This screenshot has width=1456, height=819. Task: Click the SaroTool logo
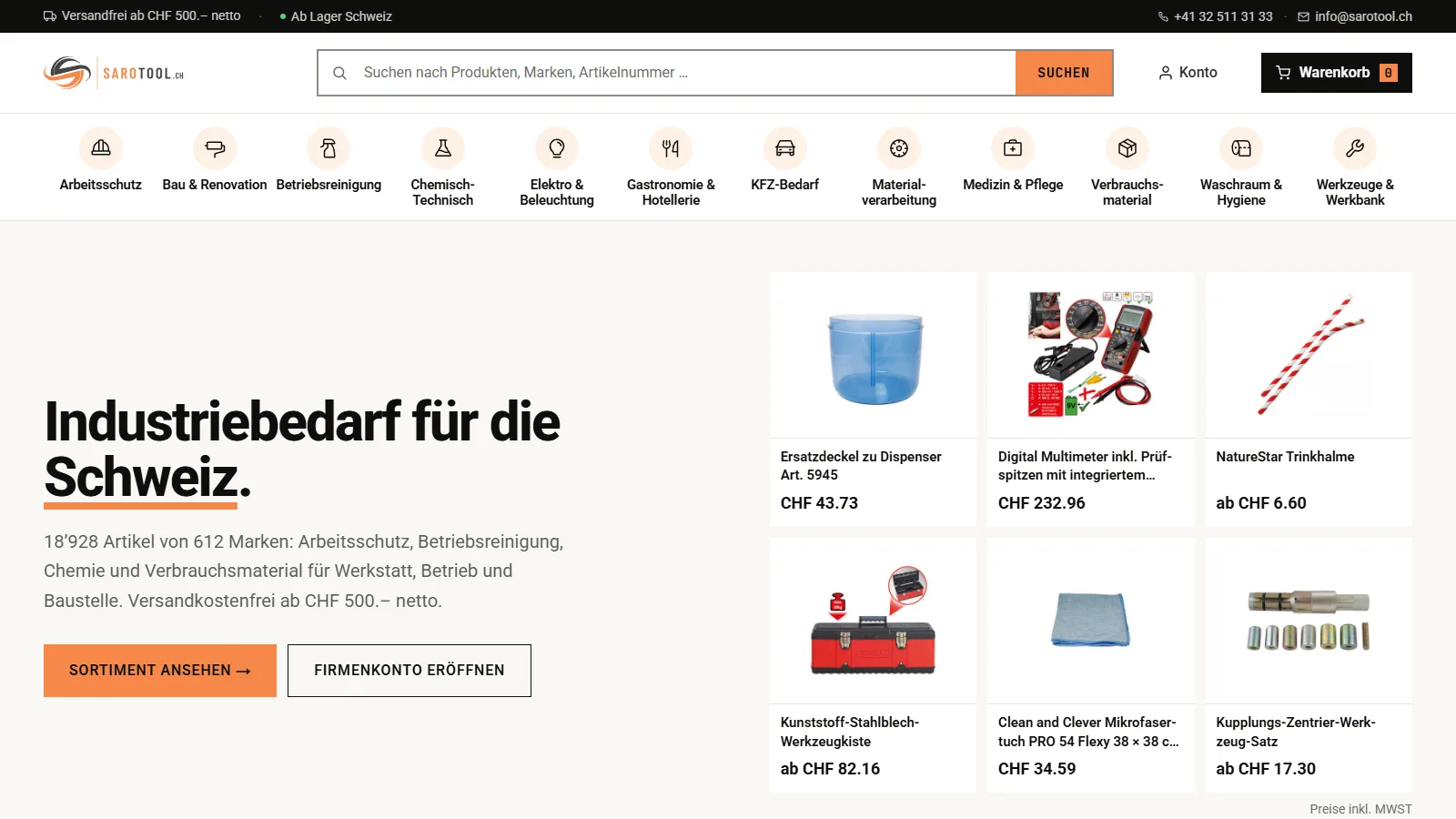(114, 73)
